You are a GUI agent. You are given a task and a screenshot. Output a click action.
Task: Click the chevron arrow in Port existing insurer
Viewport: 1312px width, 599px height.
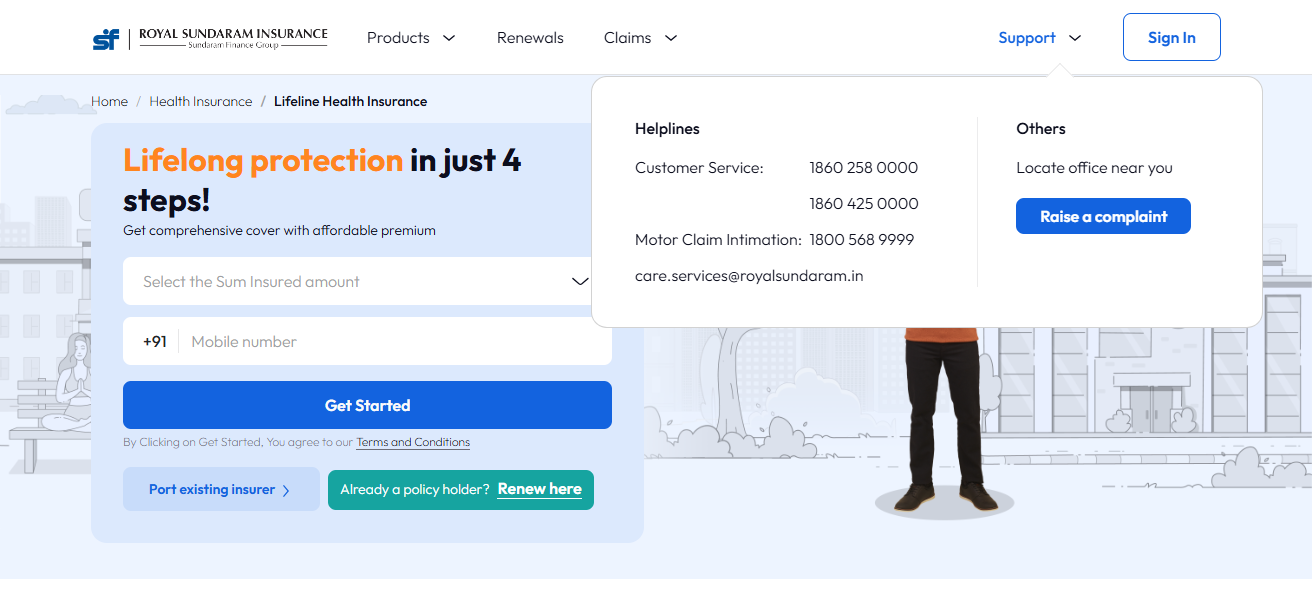(286, 490)
